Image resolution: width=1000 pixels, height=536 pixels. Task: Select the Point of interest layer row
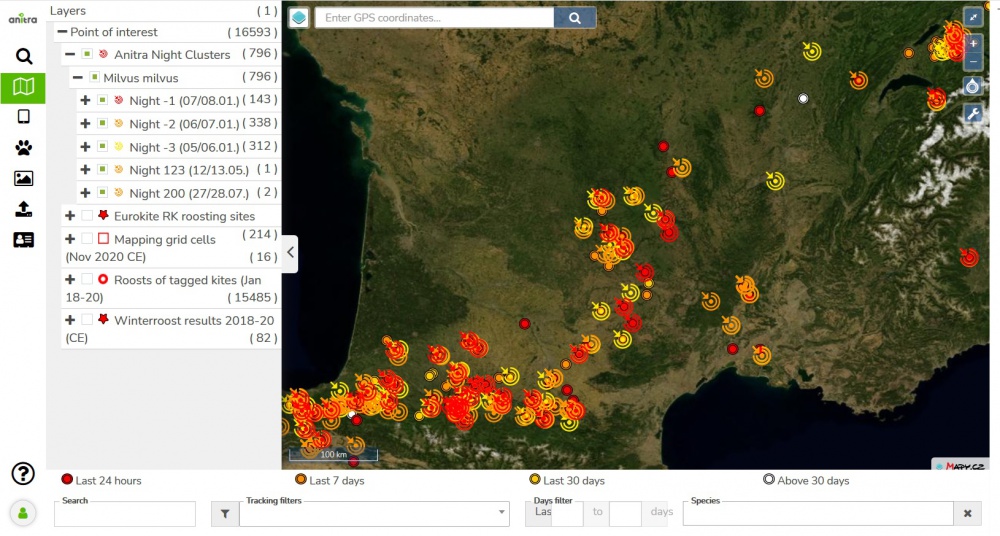click(x=114, y=32)
